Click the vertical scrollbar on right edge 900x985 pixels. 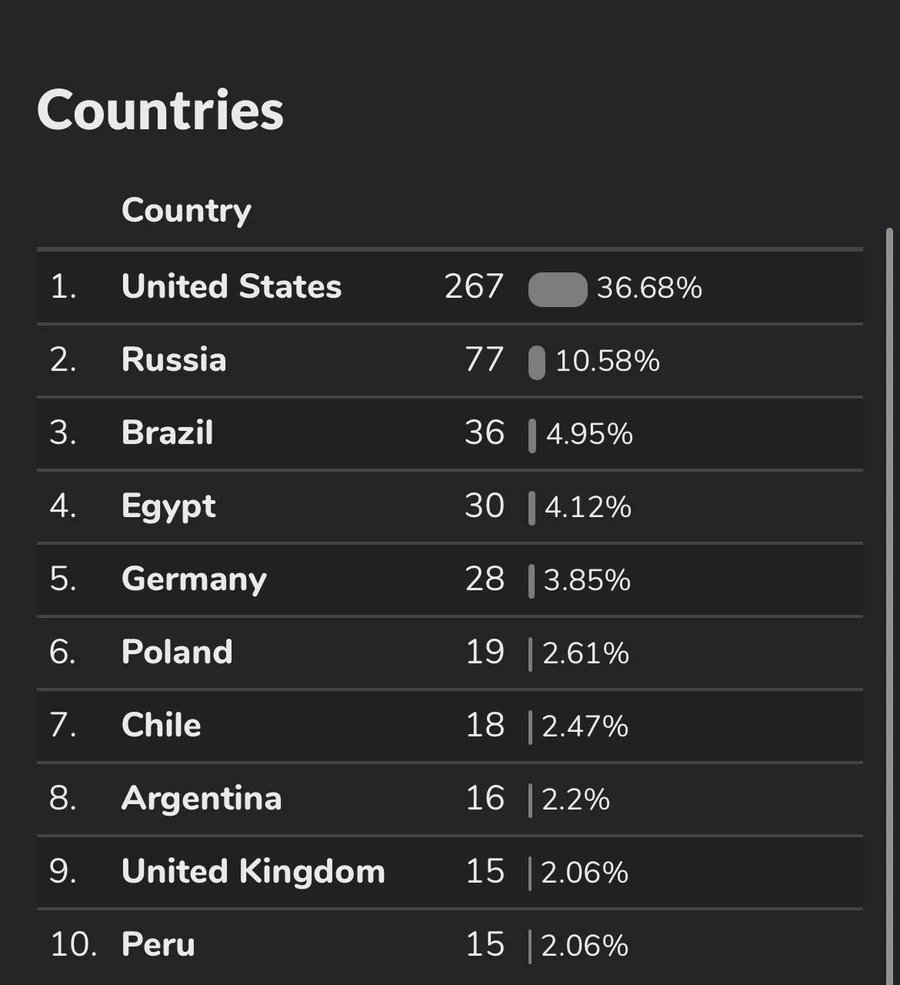pyautogui.click(x=889, y=606)
